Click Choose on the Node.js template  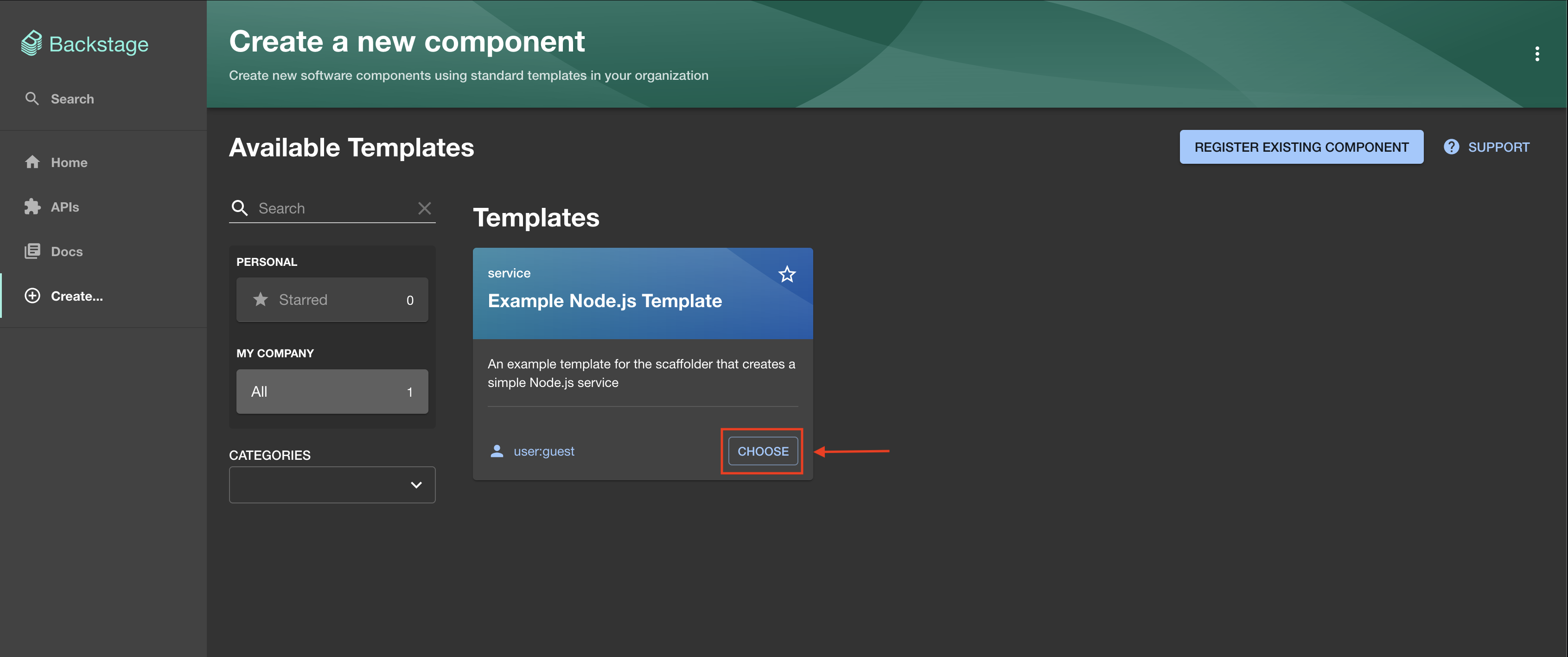tap(762, 451)
